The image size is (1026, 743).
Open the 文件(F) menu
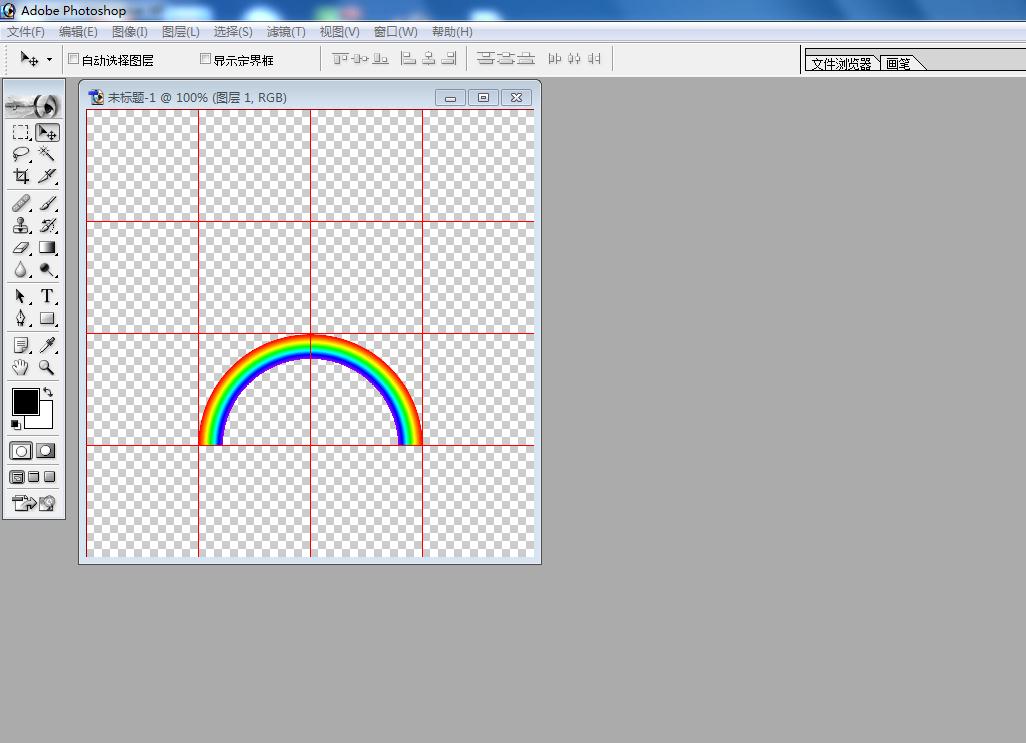click(x=26, y=31)
